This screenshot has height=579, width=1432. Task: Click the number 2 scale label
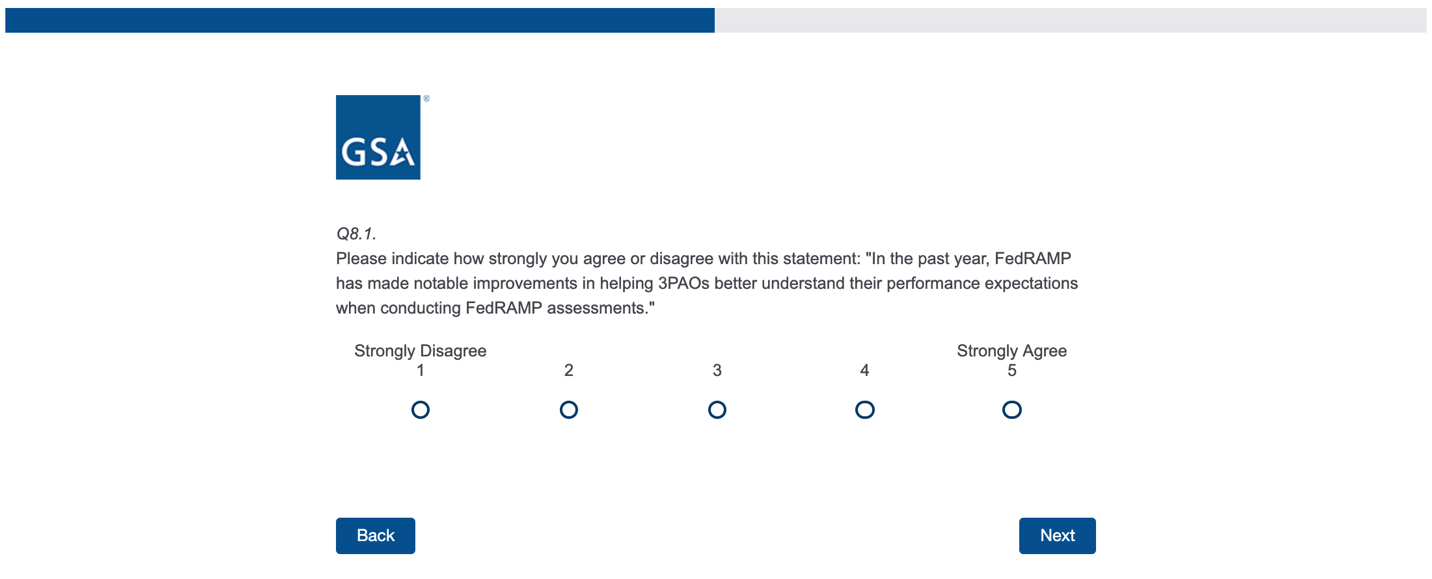[x=569, y=371]
